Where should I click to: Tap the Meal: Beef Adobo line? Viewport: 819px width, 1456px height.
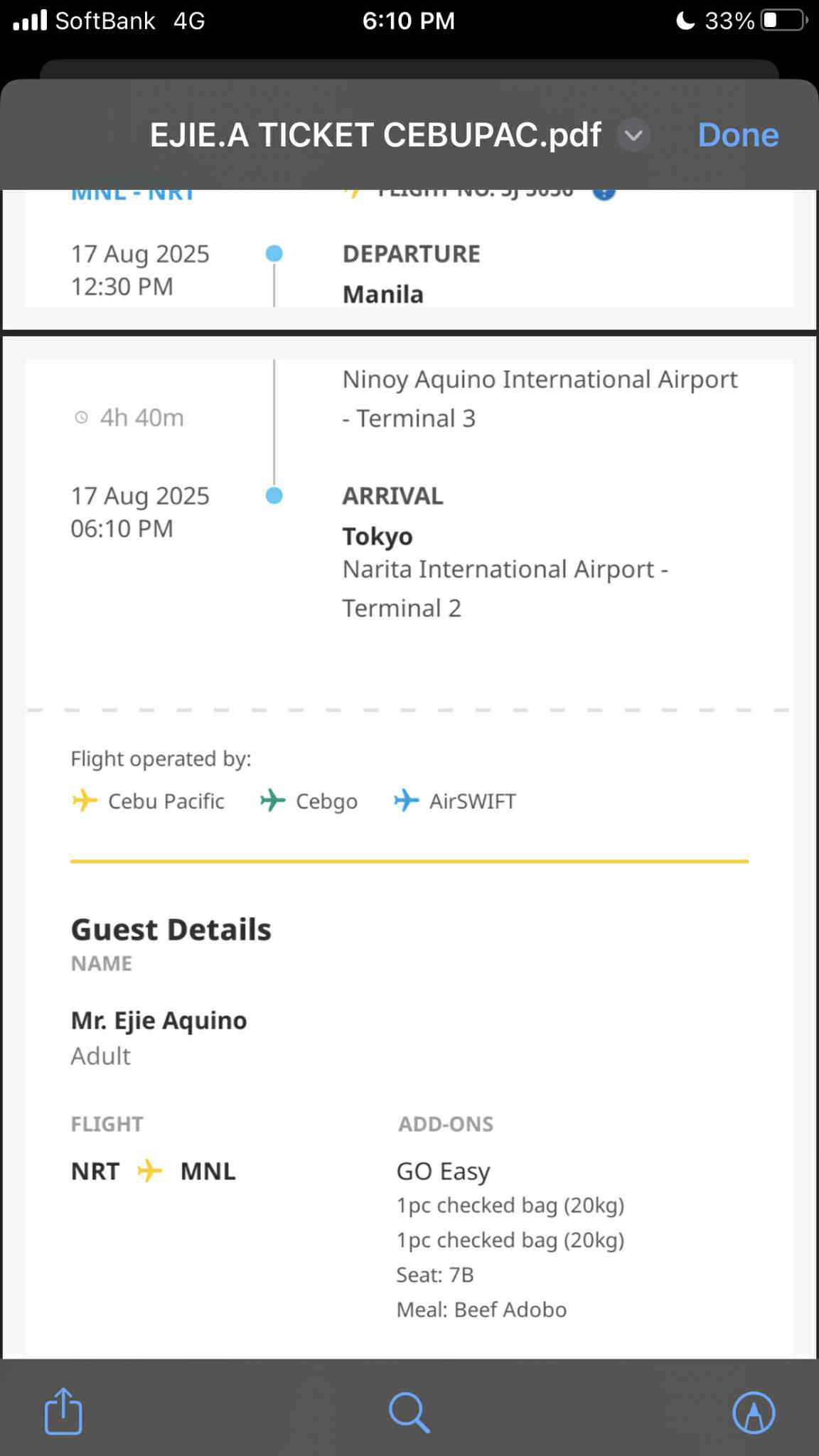click(481, 1310)
